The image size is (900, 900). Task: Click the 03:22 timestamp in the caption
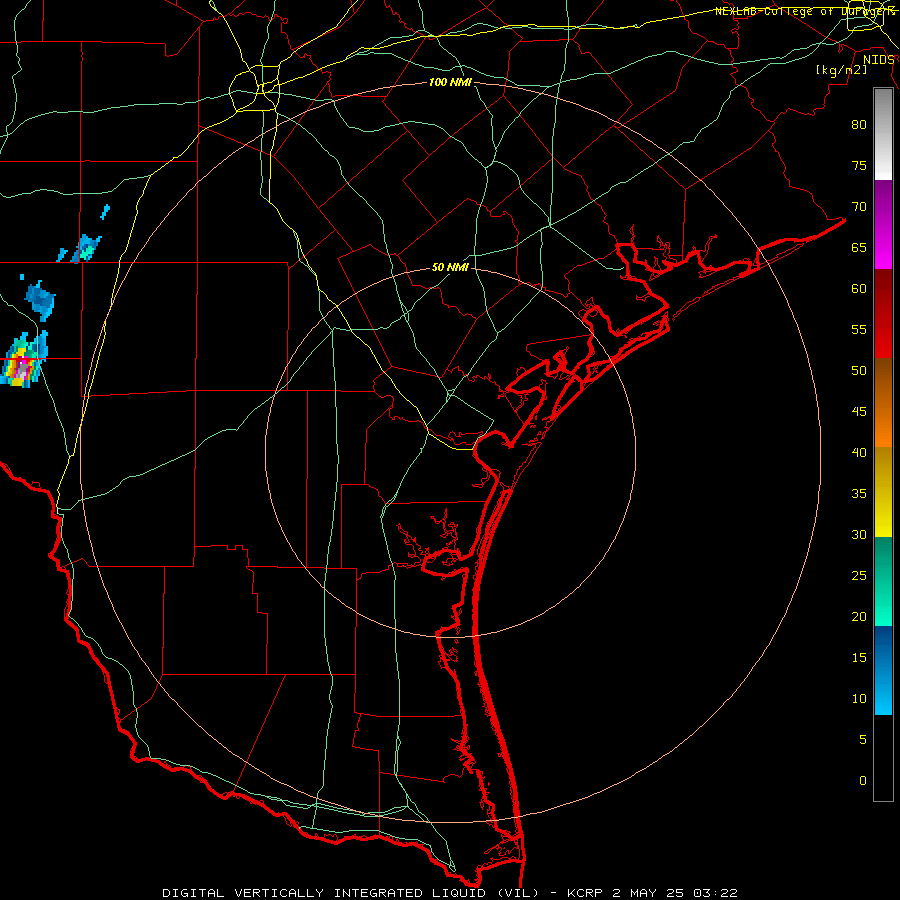pos(715,893)
